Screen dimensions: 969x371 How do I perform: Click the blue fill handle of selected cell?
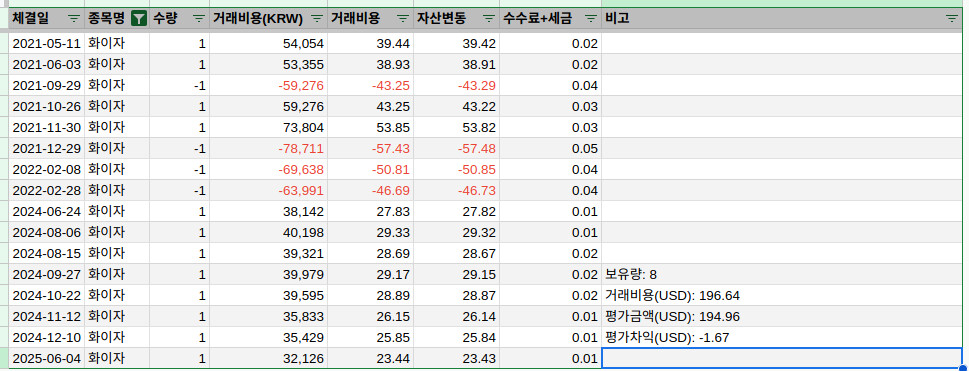pyautogui.click(x=962, y=368)
